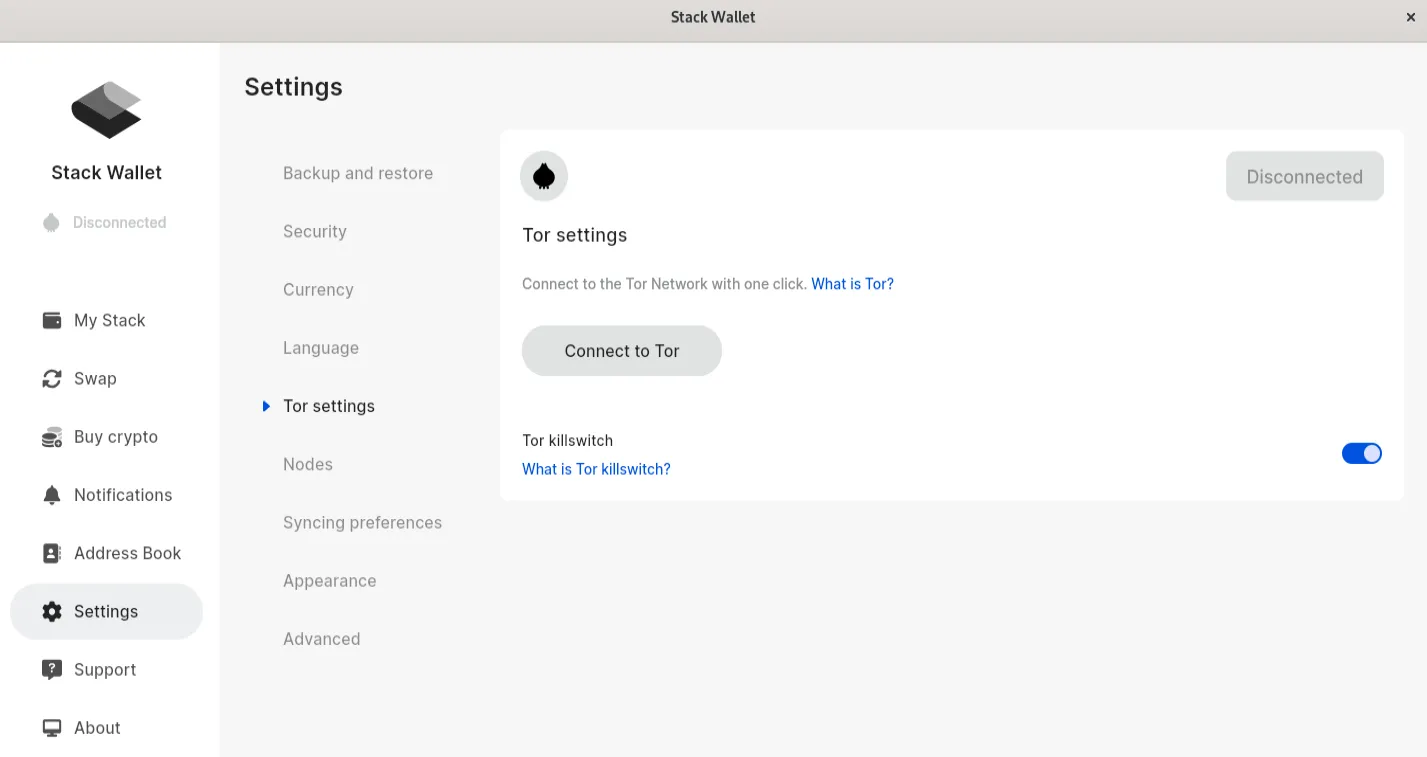The image size is (1427, 757).
Task: Open the Buy crypto page
Action: click(x=106, y=437)
